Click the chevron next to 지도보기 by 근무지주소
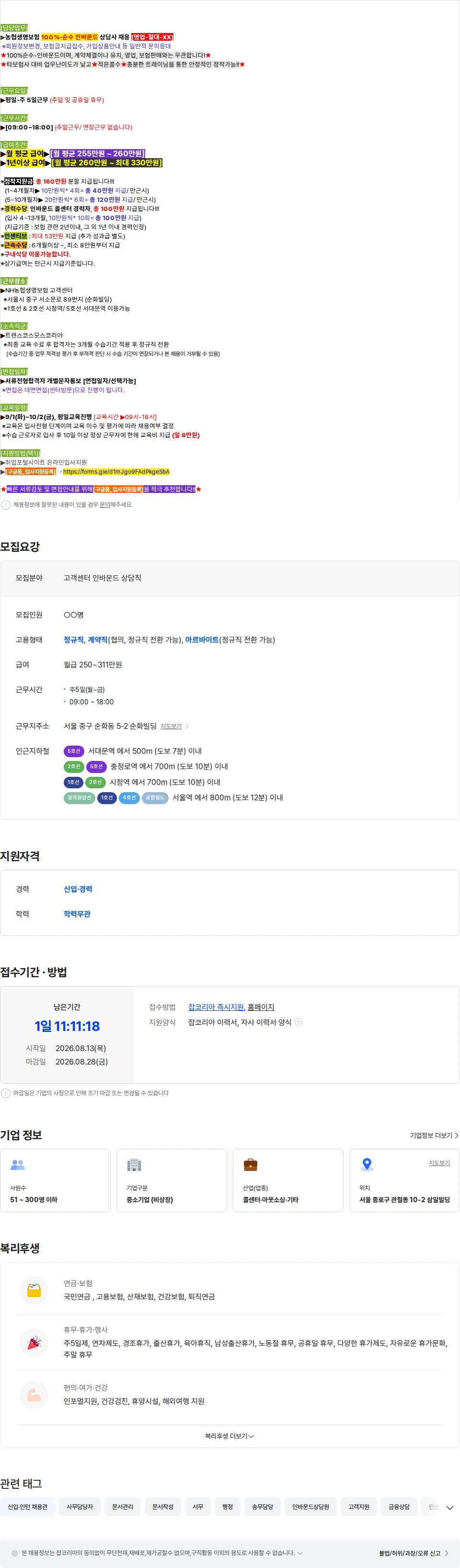 [187, 726]
